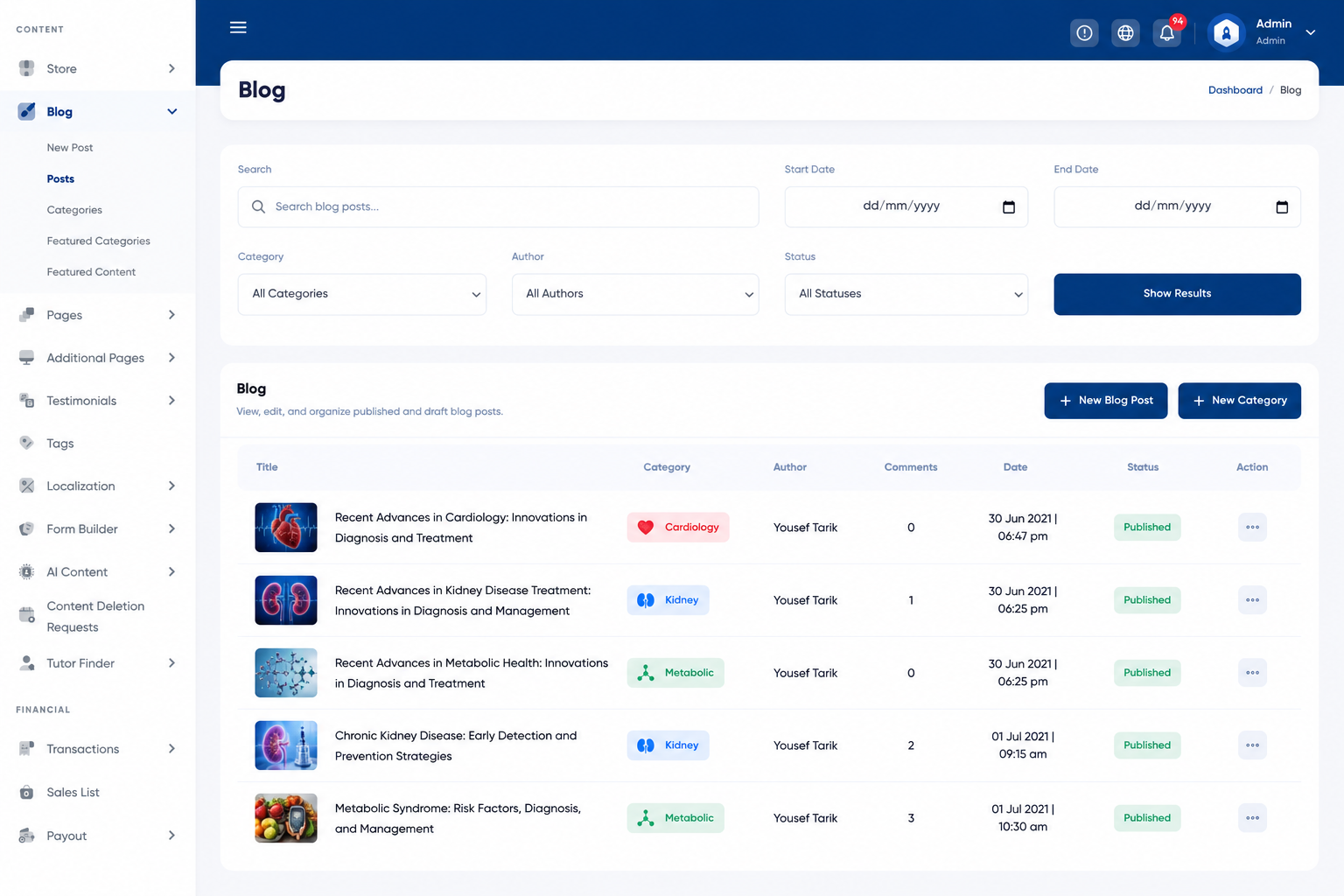
Task: Open Featured Categories submenu item
Action: [x=99, y=241]
